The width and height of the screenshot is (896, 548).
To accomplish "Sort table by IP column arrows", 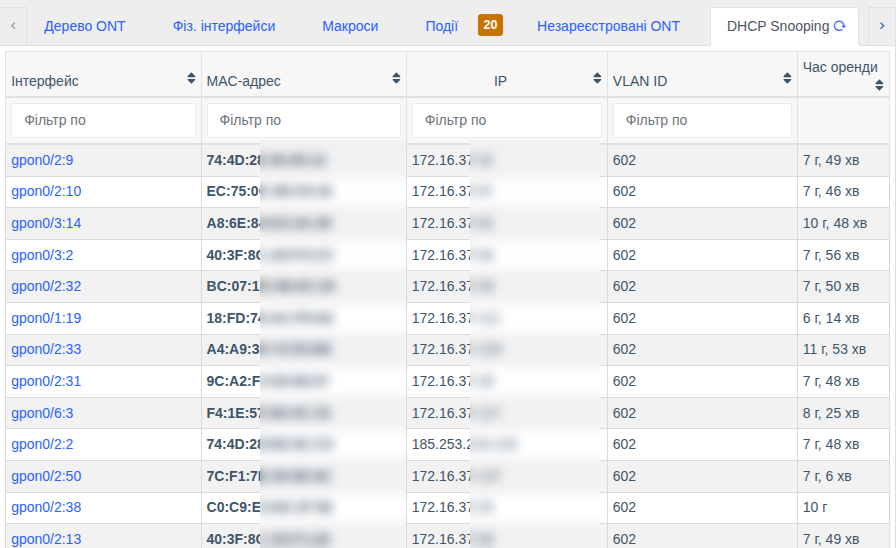I will point(597,79).
